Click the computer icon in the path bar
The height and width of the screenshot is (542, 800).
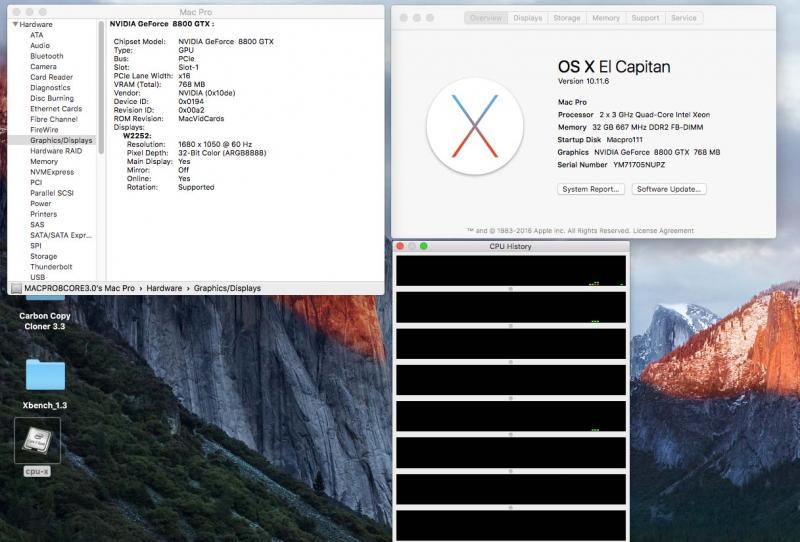[17, 288]
